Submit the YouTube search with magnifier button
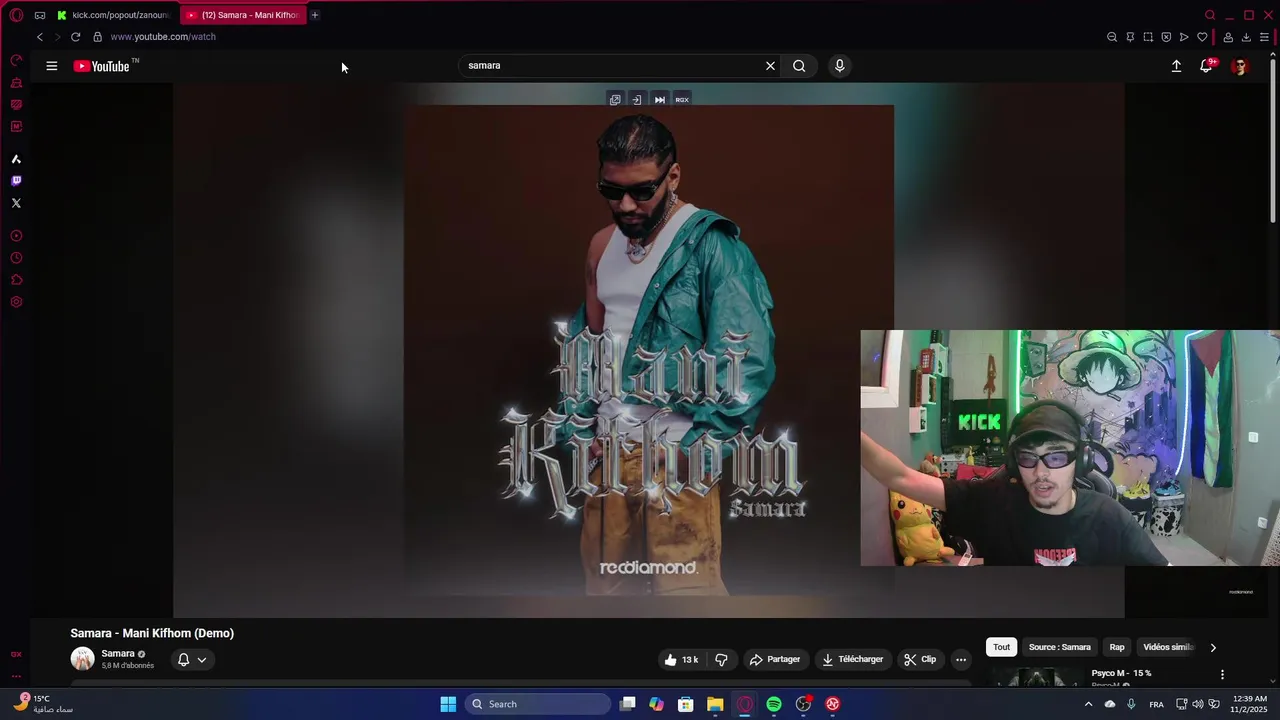Image resolution: width=1280 pixels, height=720 pixels. pos(799,66)
